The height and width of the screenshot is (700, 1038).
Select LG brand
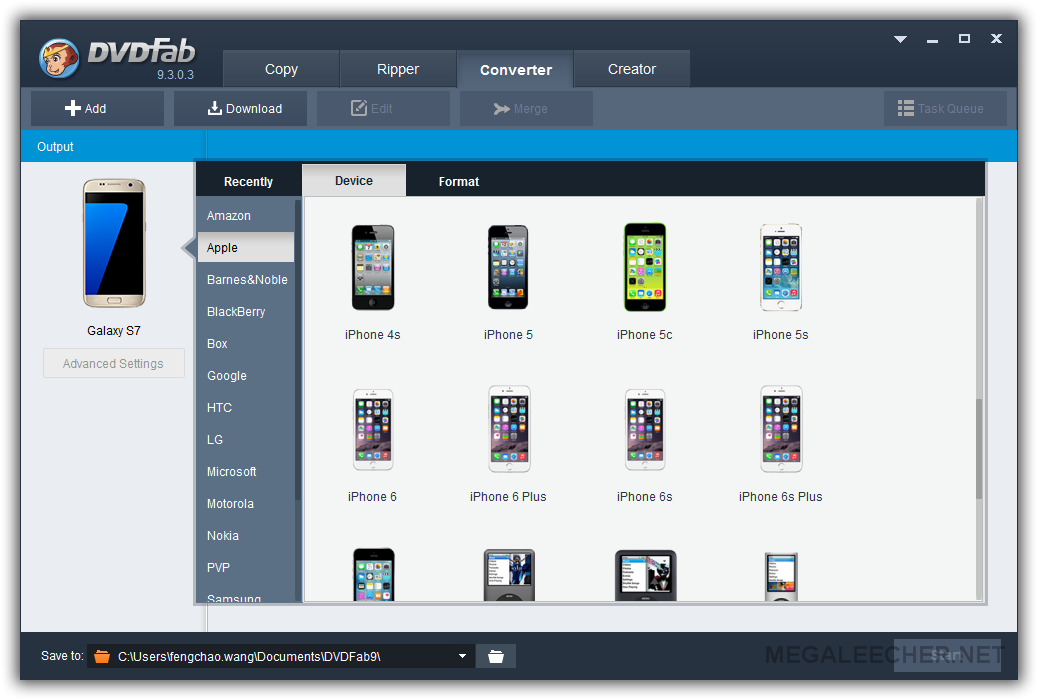point(246,440)
